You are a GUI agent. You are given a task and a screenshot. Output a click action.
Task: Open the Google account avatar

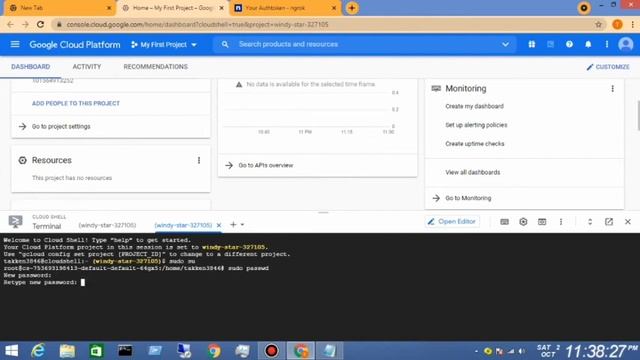point(625,44)
